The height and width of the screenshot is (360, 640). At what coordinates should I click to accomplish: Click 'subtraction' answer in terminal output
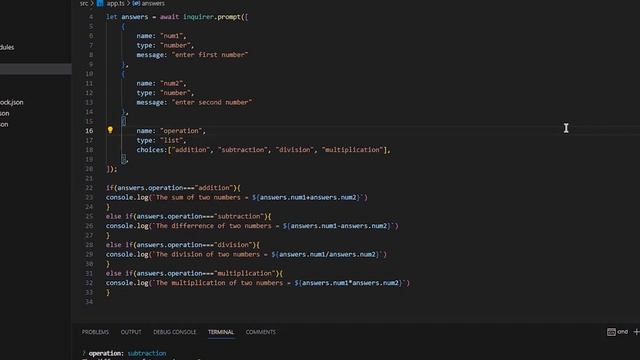[147, 353]
